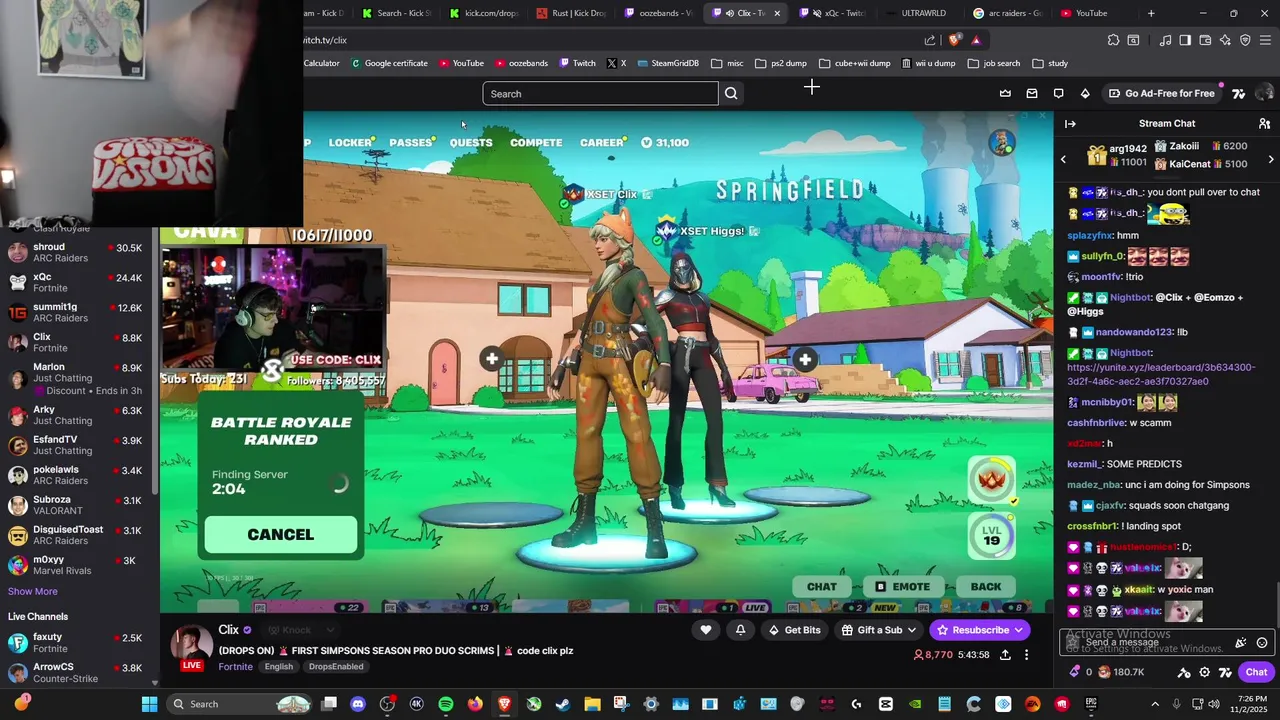Open the media control music note icon
The width and height of the screenshot is (1280, 720).
point(1165,40)
